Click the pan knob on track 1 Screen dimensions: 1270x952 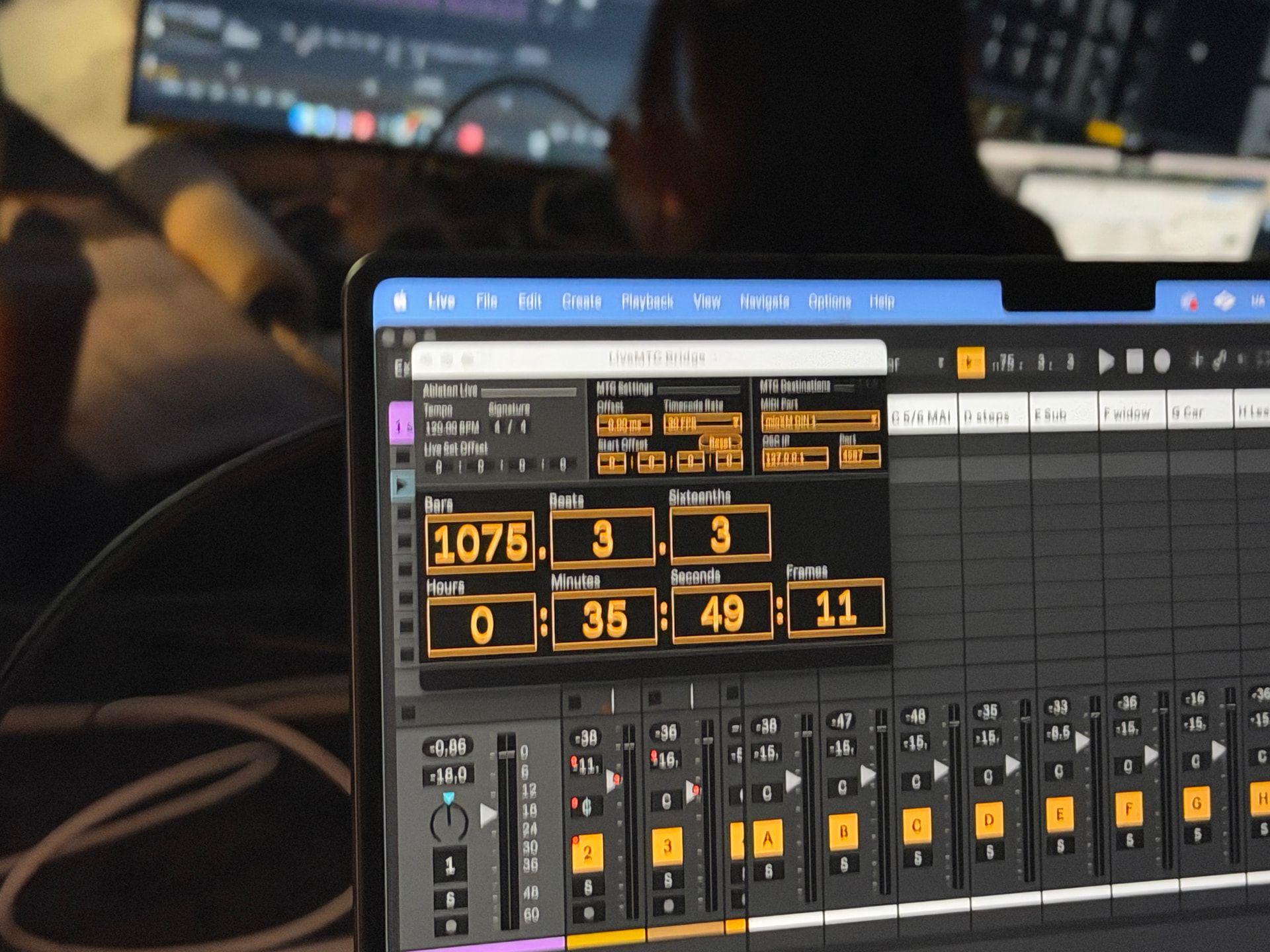[449, 822]
